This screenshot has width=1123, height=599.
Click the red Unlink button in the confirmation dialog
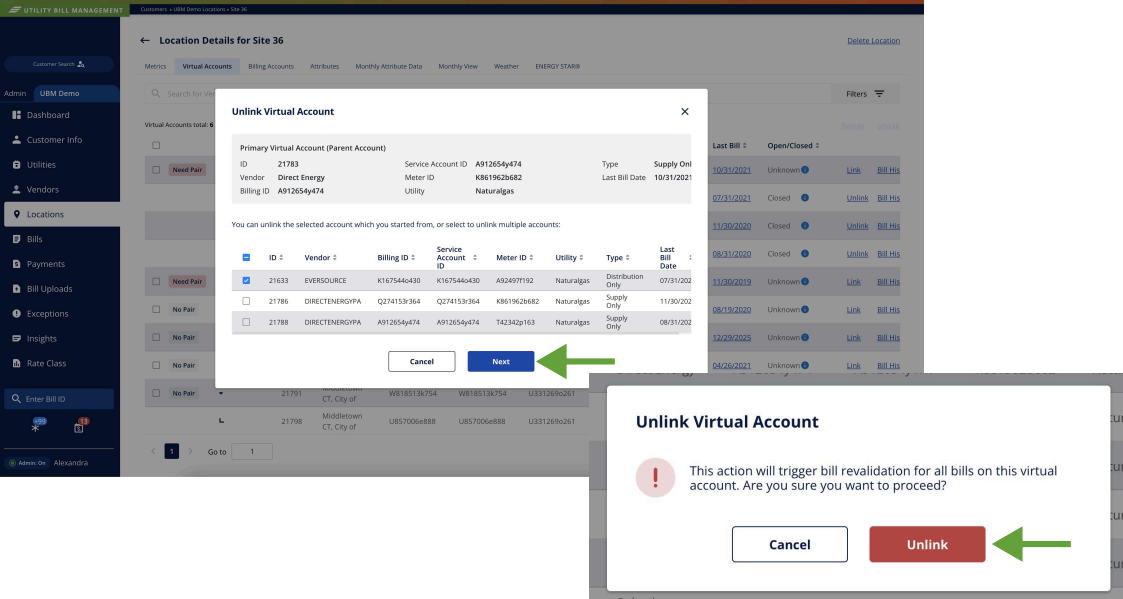coord(927,545)
